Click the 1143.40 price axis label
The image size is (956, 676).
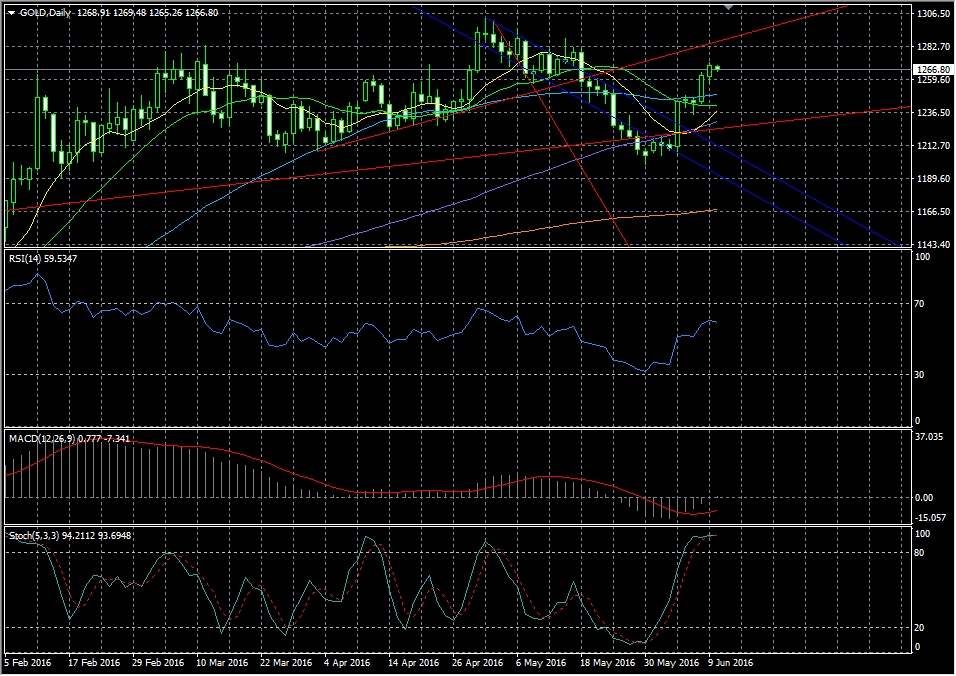click(x=933, y=244)
